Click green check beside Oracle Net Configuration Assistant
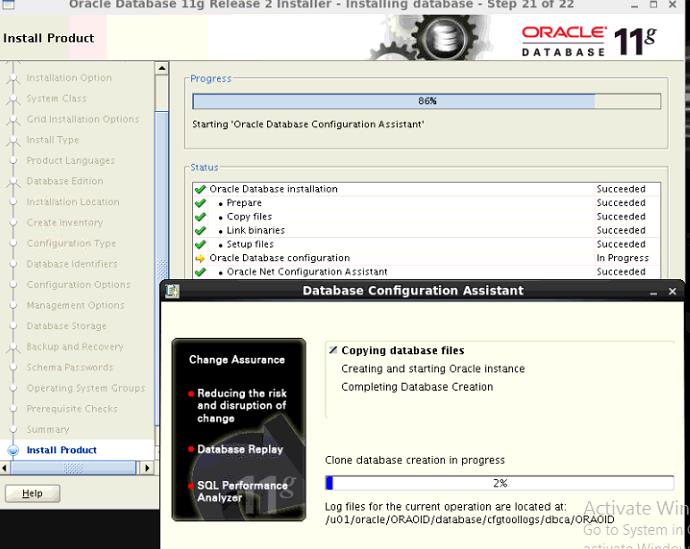The image size is (690, 549). coord(200,272)
